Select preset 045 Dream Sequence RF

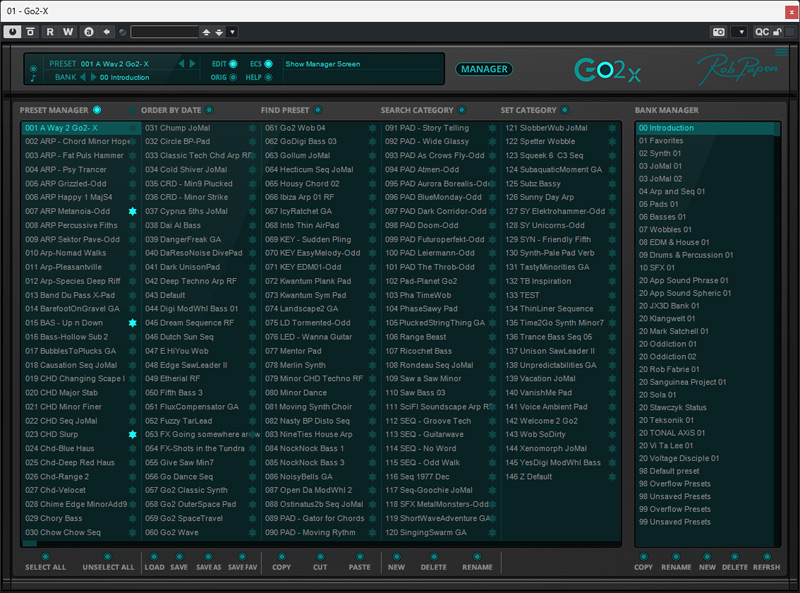(x=190, y=324)
